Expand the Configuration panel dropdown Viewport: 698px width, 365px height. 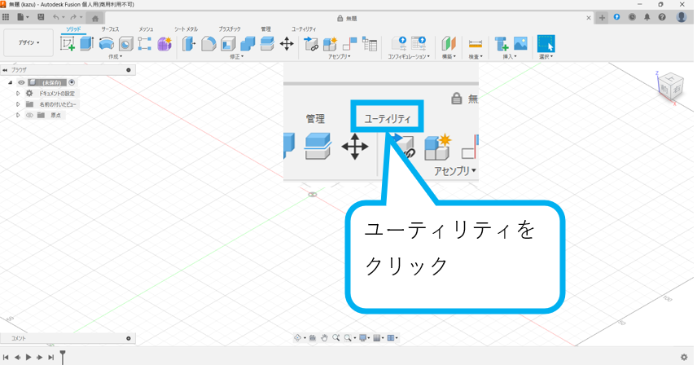click(x=409, y=57)
